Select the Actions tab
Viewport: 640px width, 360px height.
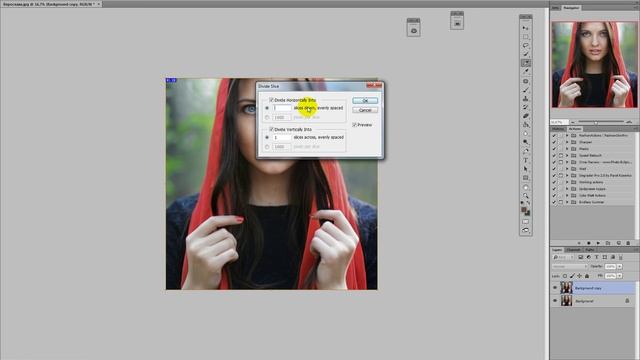click(574, 129)
